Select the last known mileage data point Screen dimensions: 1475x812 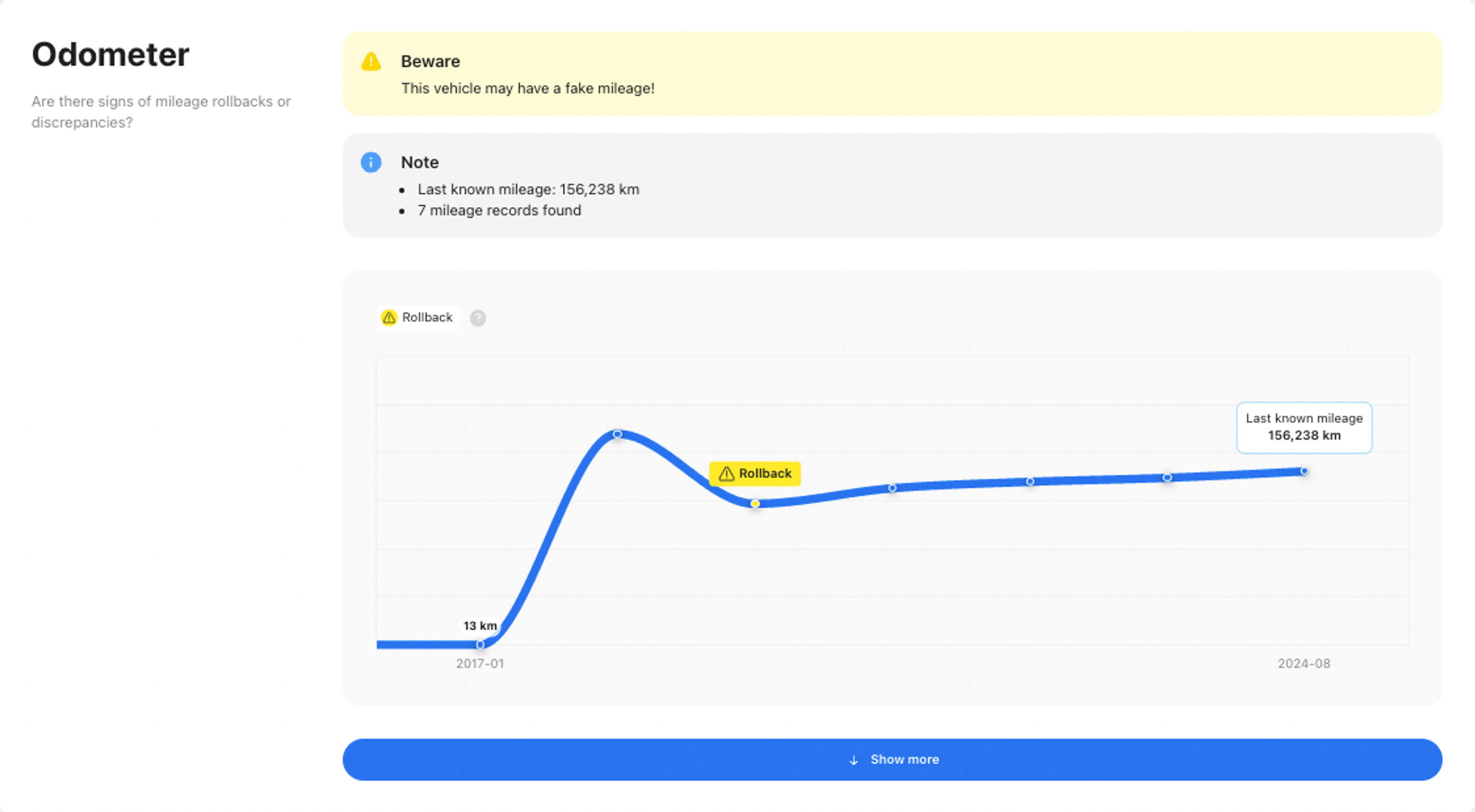pos(1304,471)
